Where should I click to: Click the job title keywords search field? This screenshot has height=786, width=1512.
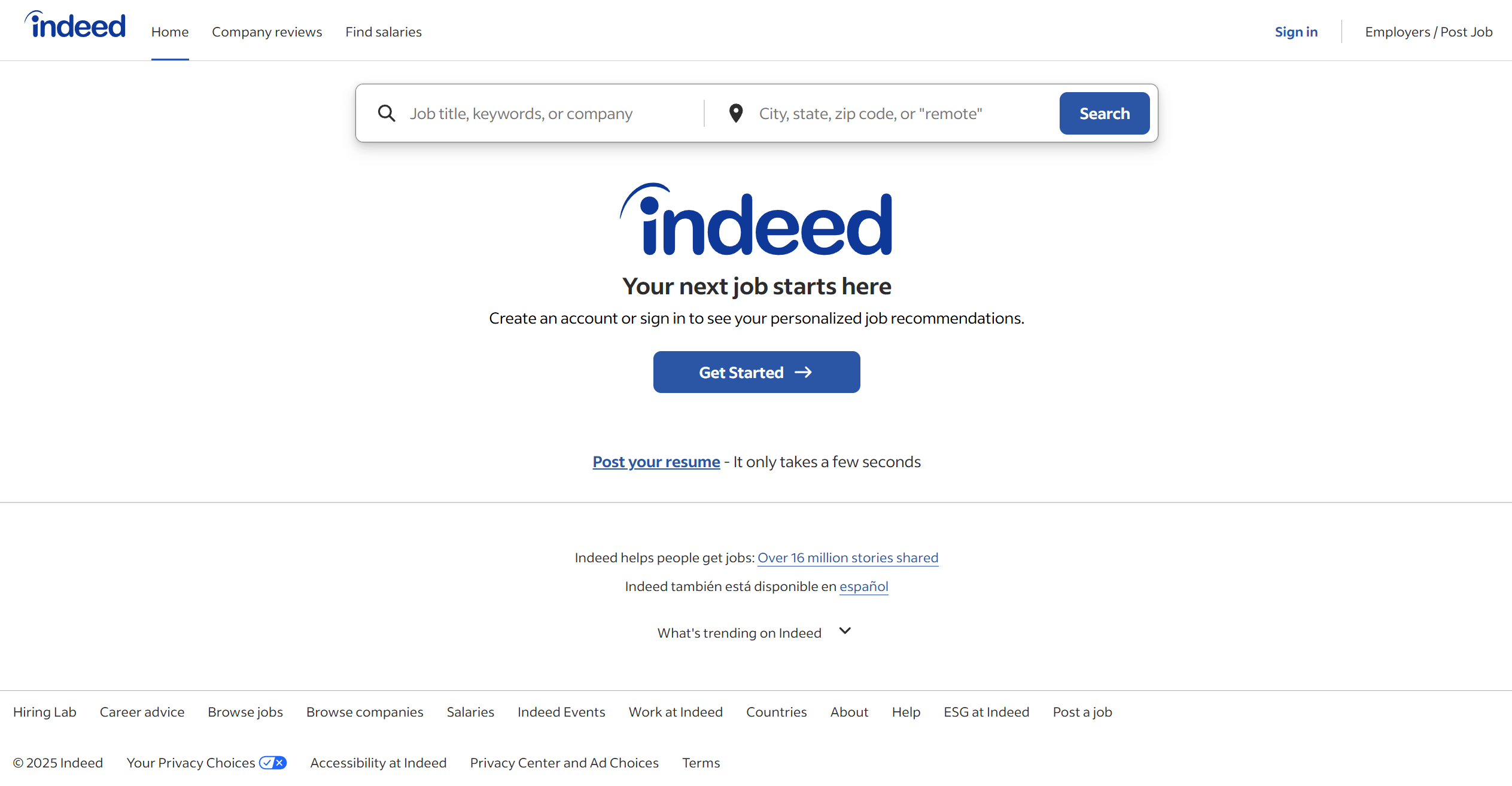539,113
